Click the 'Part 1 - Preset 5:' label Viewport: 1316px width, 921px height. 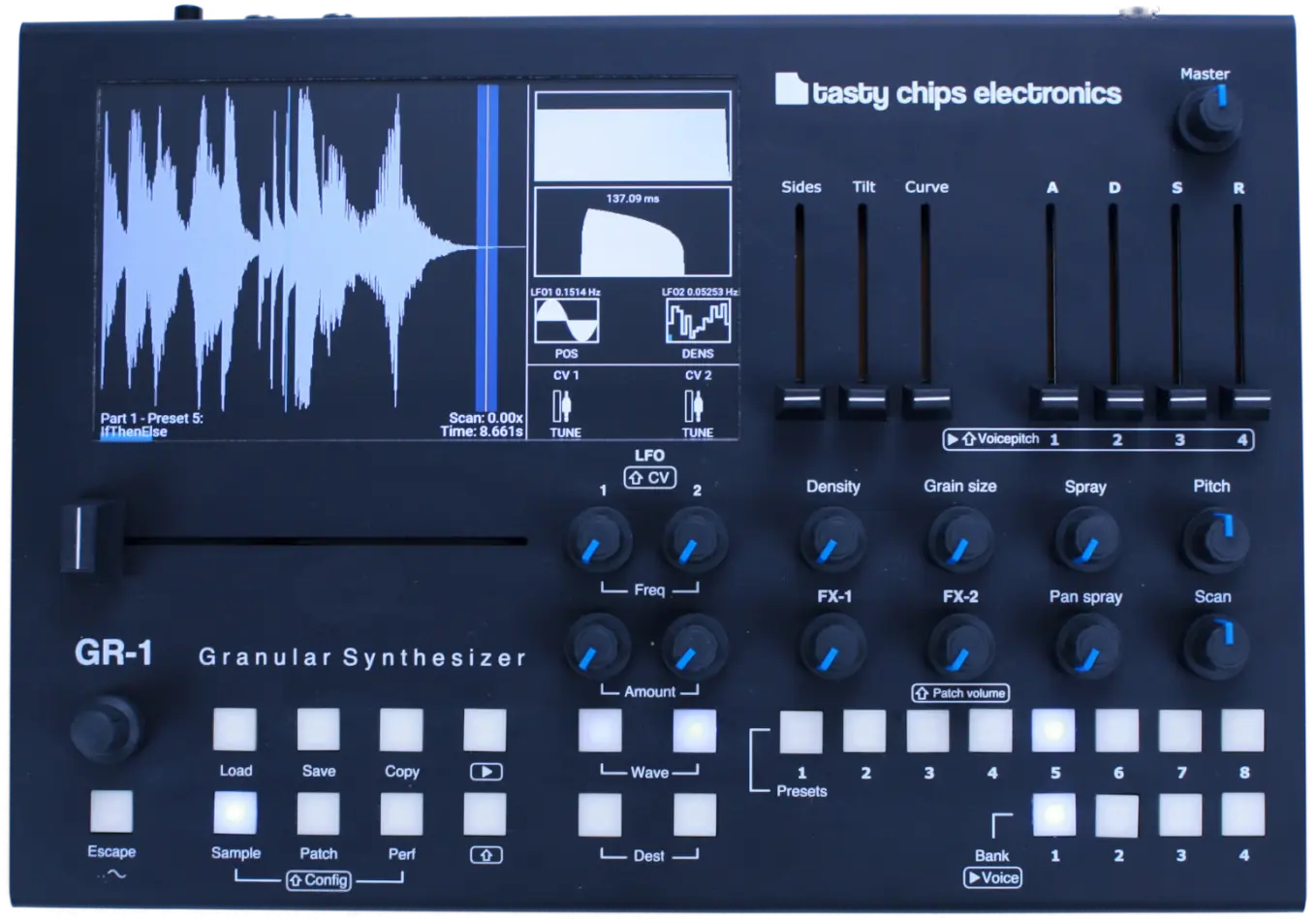pos(152,418)
